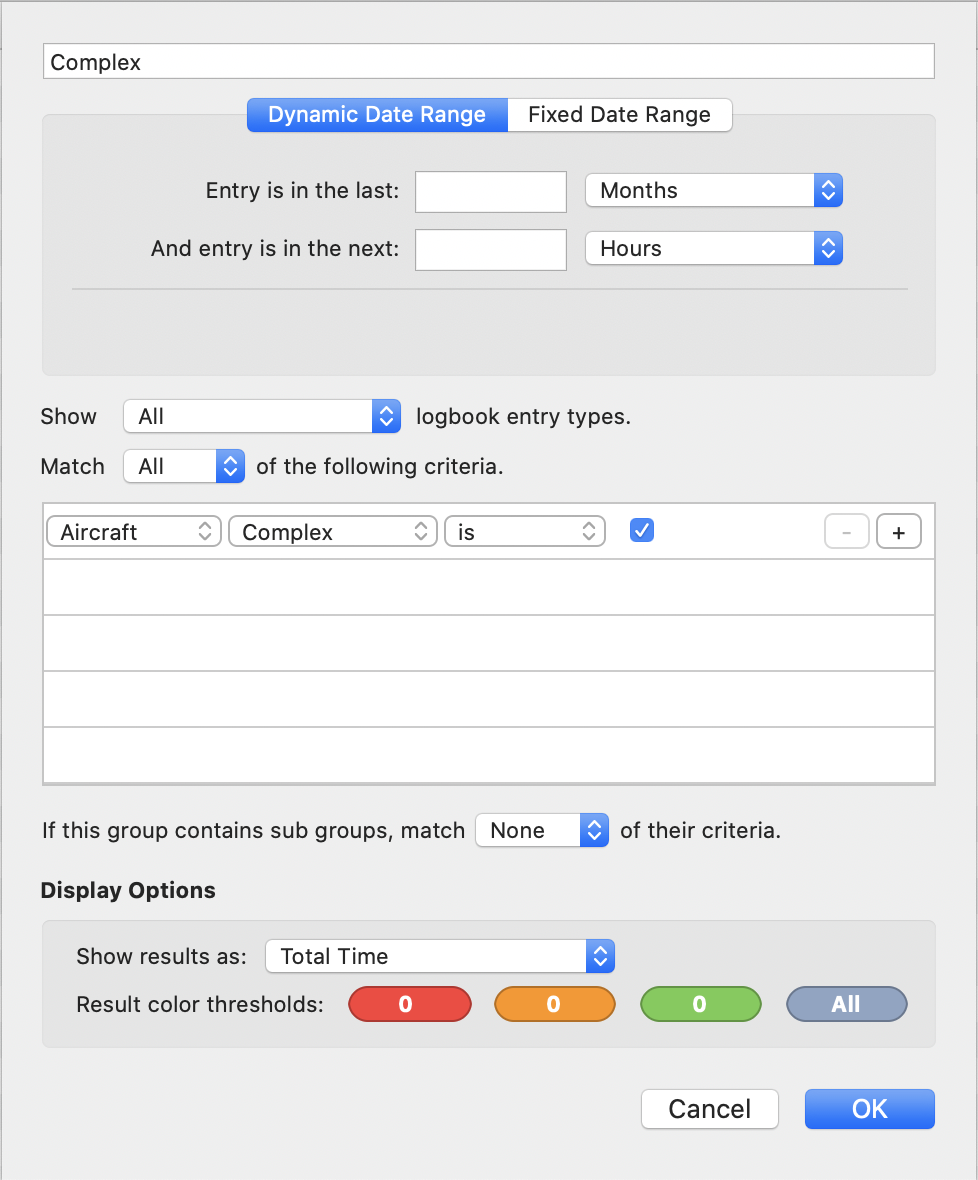Switch to the Fixed Date Range tab
The height and width of the screenshot is (1180, 978).
click(619, 114)
